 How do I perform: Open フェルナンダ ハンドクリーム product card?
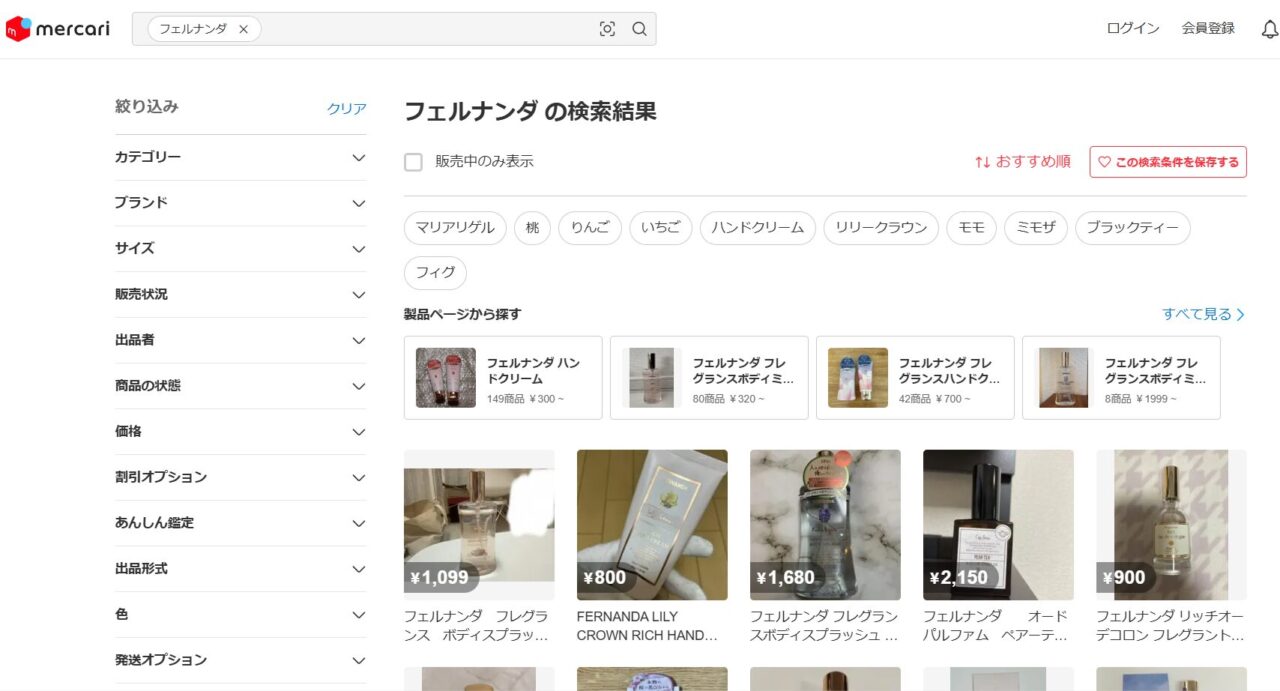(503, 378)
